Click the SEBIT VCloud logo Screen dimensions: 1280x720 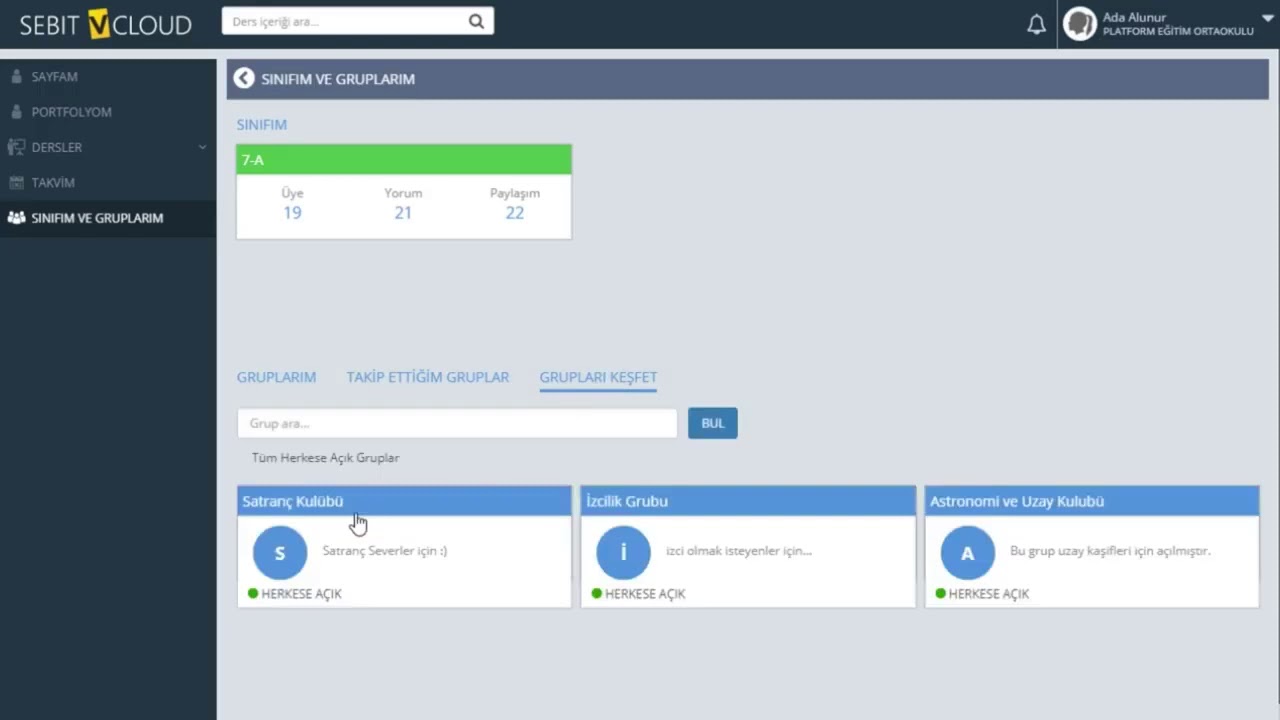pyautogui.click(x=105, y=24)
